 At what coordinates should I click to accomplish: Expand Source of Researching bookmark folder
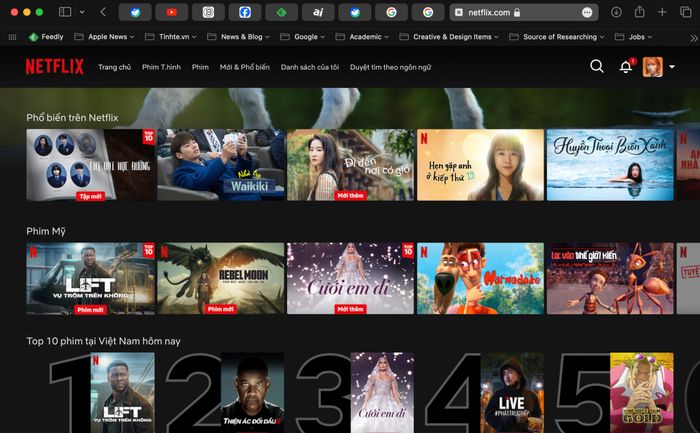557,37
